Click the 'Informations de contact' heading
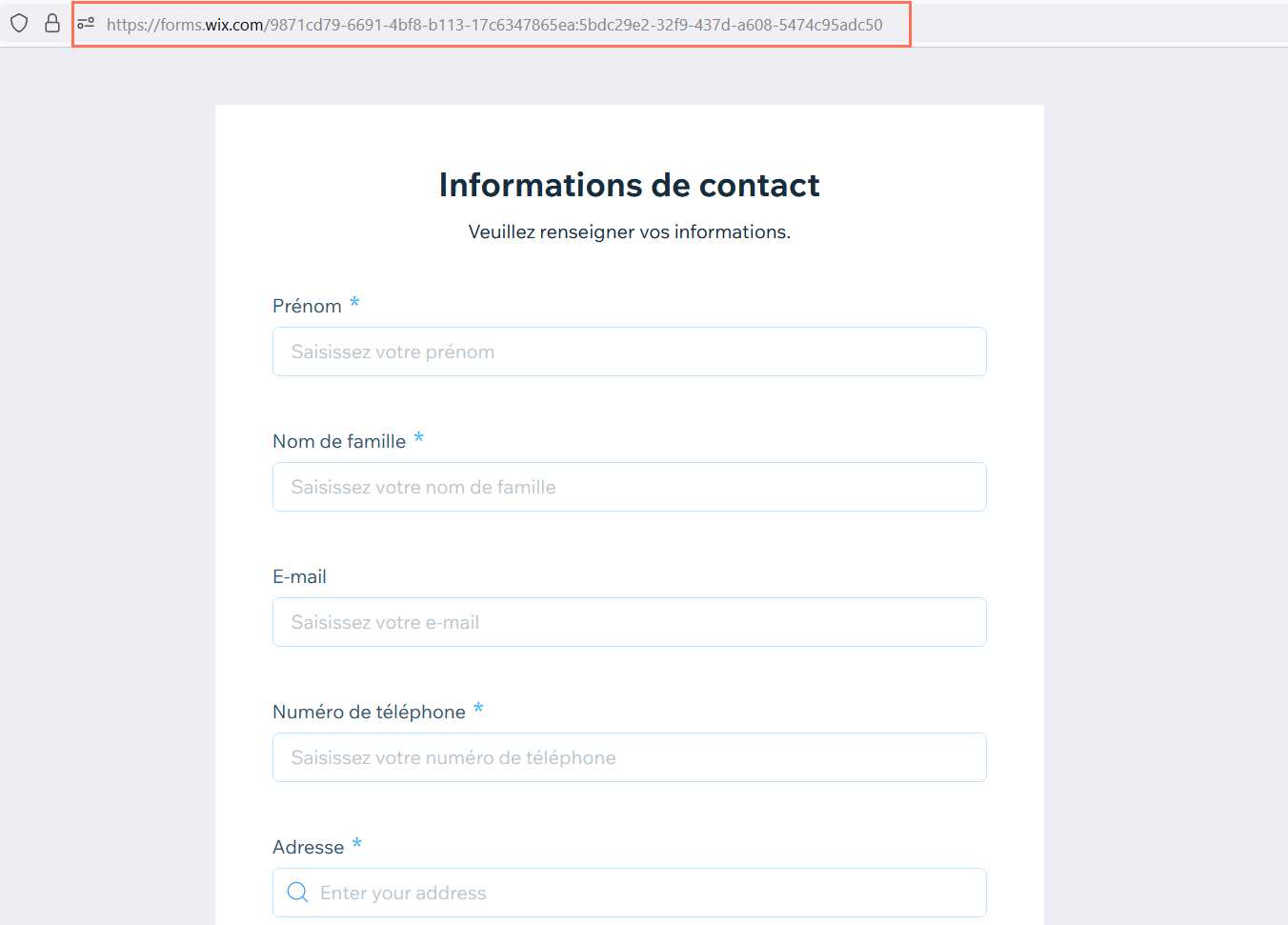This screenshot has height=925, width=1288. click(629, 185)
